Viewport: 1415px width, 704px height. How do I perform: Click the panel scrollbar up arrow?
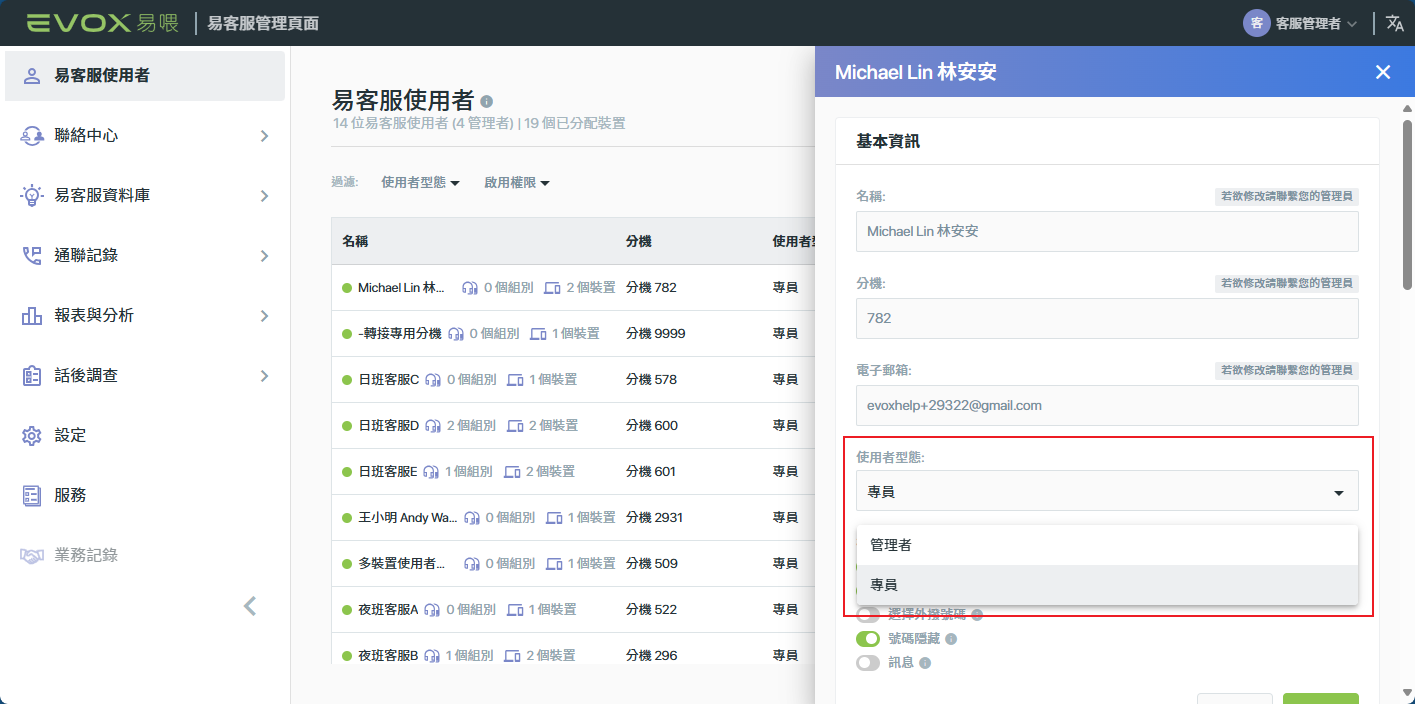tap(1407, 107)
